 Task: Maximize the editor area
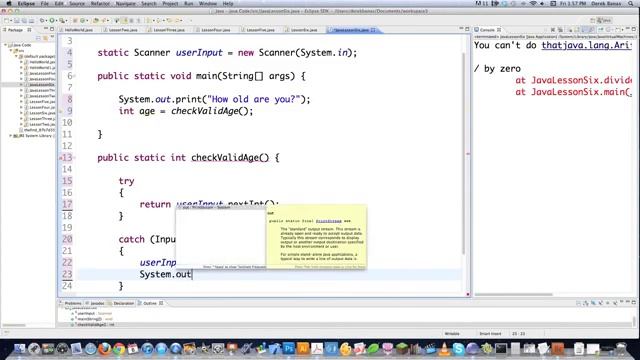tap(467, 29)
